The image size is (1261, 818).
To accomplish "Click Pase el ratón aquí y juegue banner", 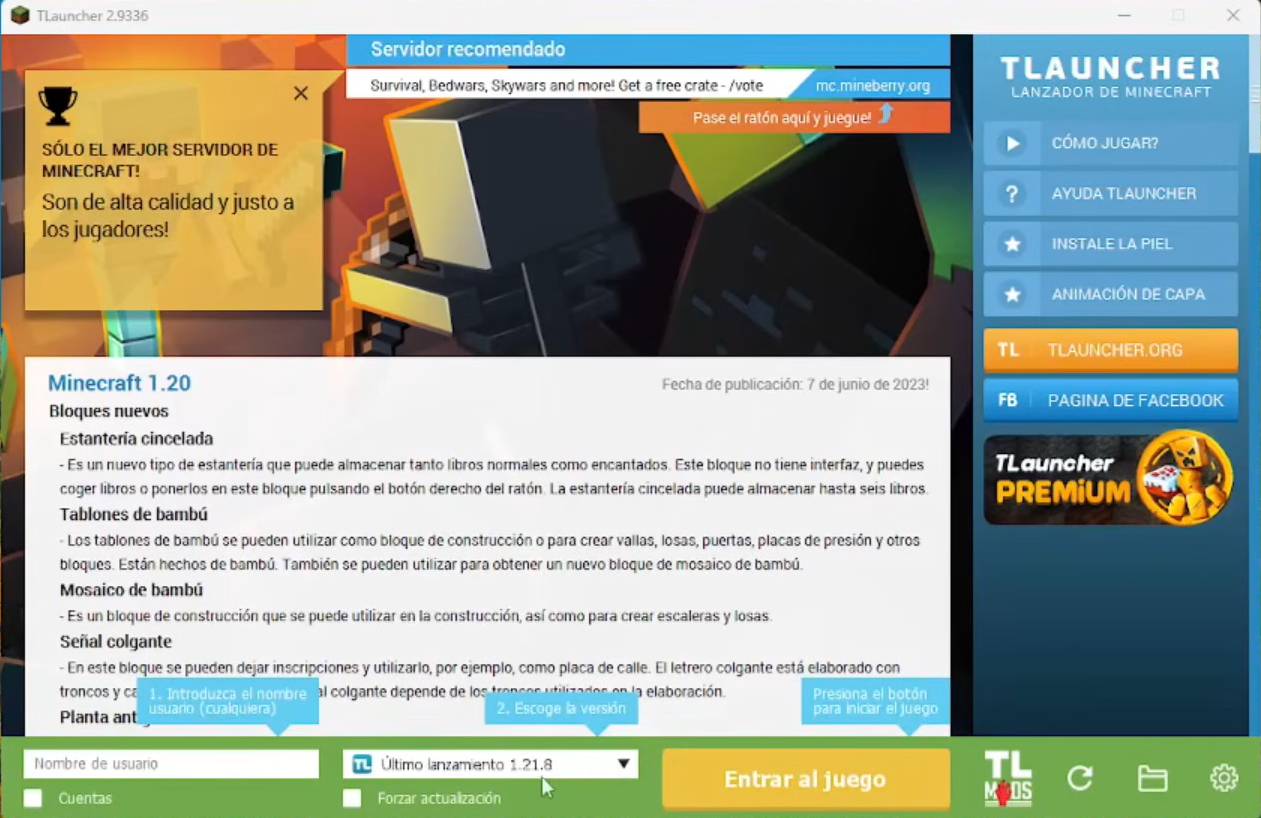I will click(x=794, y=117).
